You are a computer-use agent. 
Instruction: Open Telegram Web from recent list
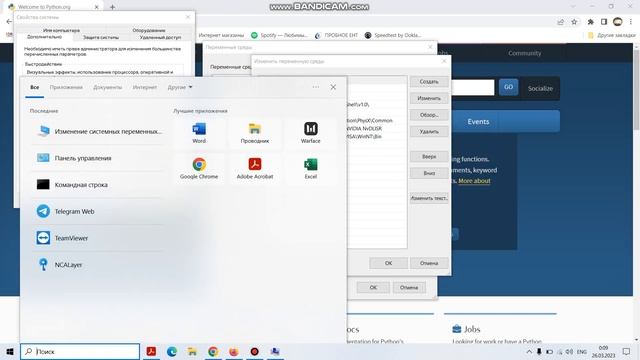pyautogui.click(x=99, y=211)
